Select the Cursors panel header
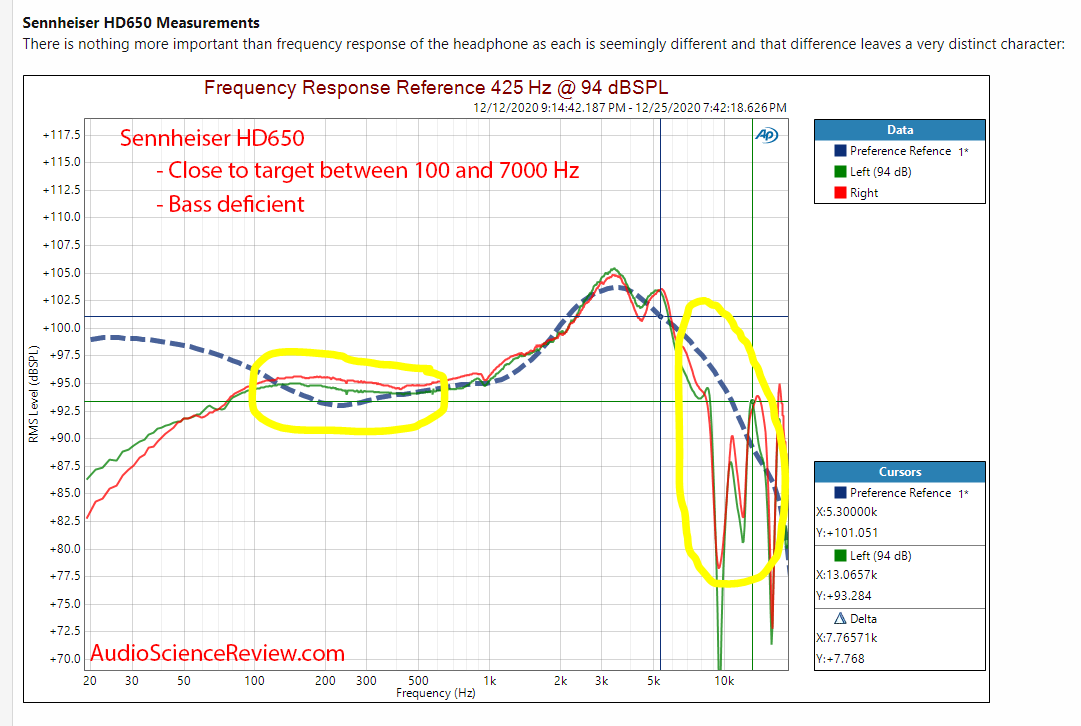The height and width of the screenshot is (726, 1081). (899, 471)
